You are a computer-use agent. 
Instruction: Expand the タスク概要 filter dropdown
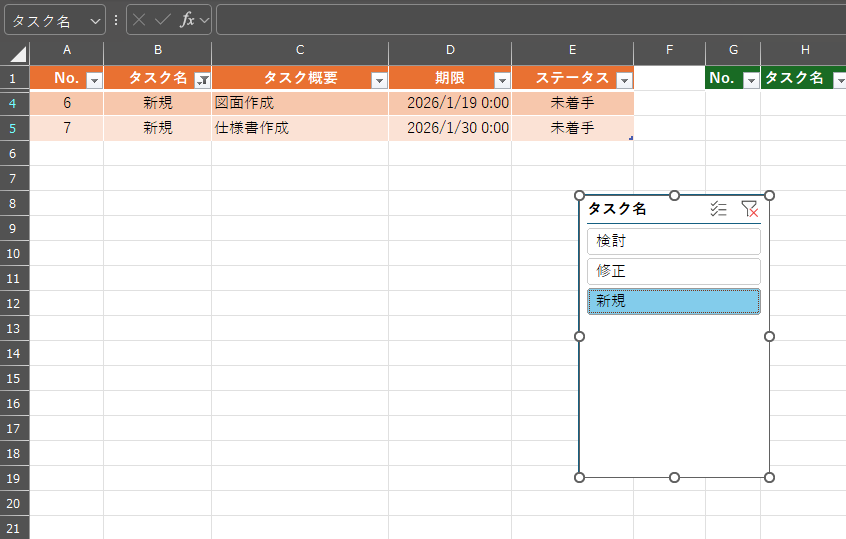point(379,79)
